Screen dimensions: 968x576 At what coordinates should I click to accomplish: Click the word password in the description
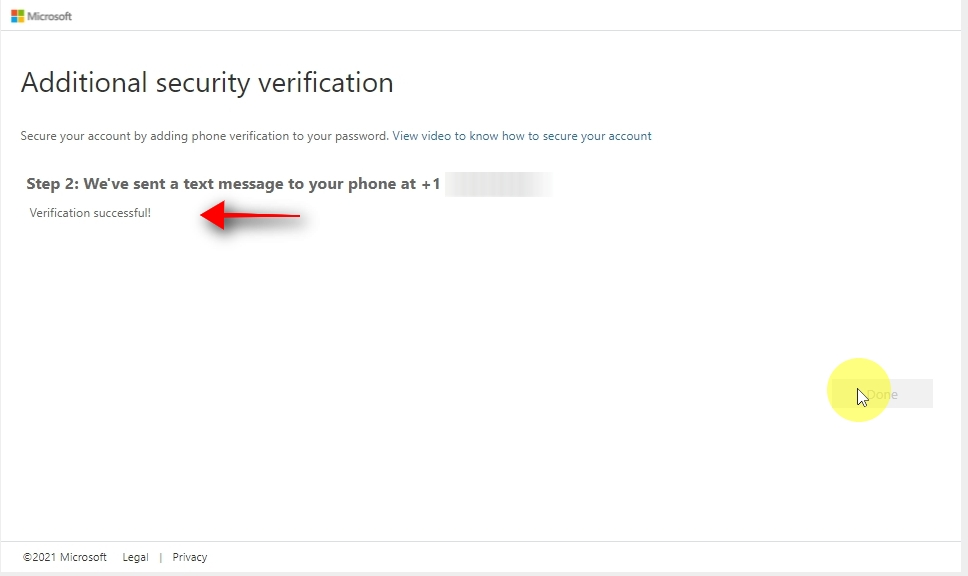point(361,136)
